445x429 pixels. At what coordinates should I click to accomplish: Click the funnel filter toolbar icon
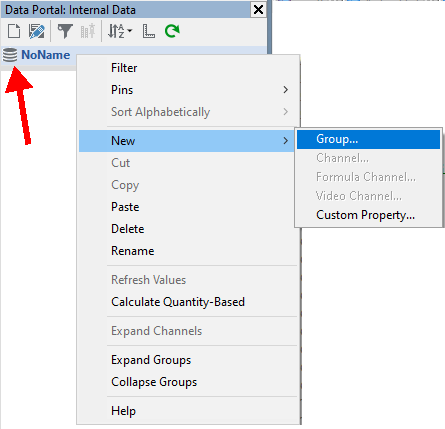click(x=65, y=31)
